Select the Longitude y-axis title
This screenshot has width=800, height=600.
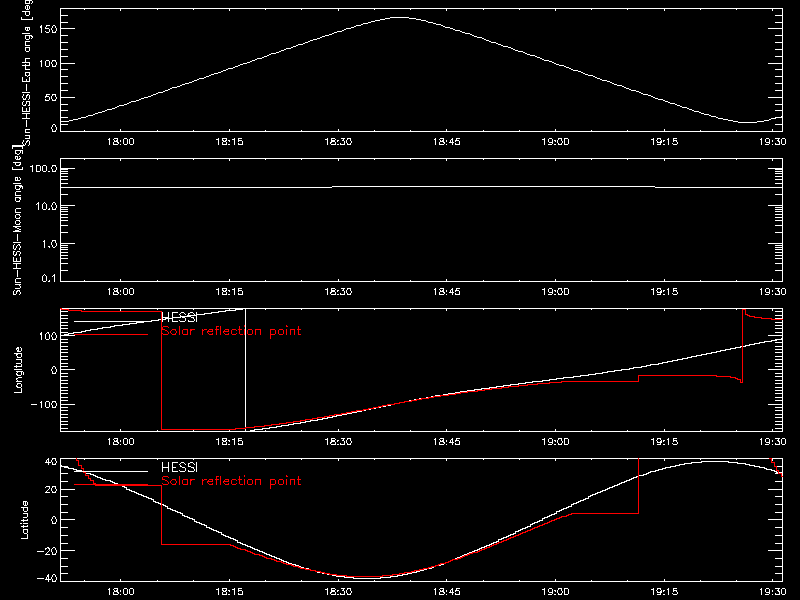18,370
